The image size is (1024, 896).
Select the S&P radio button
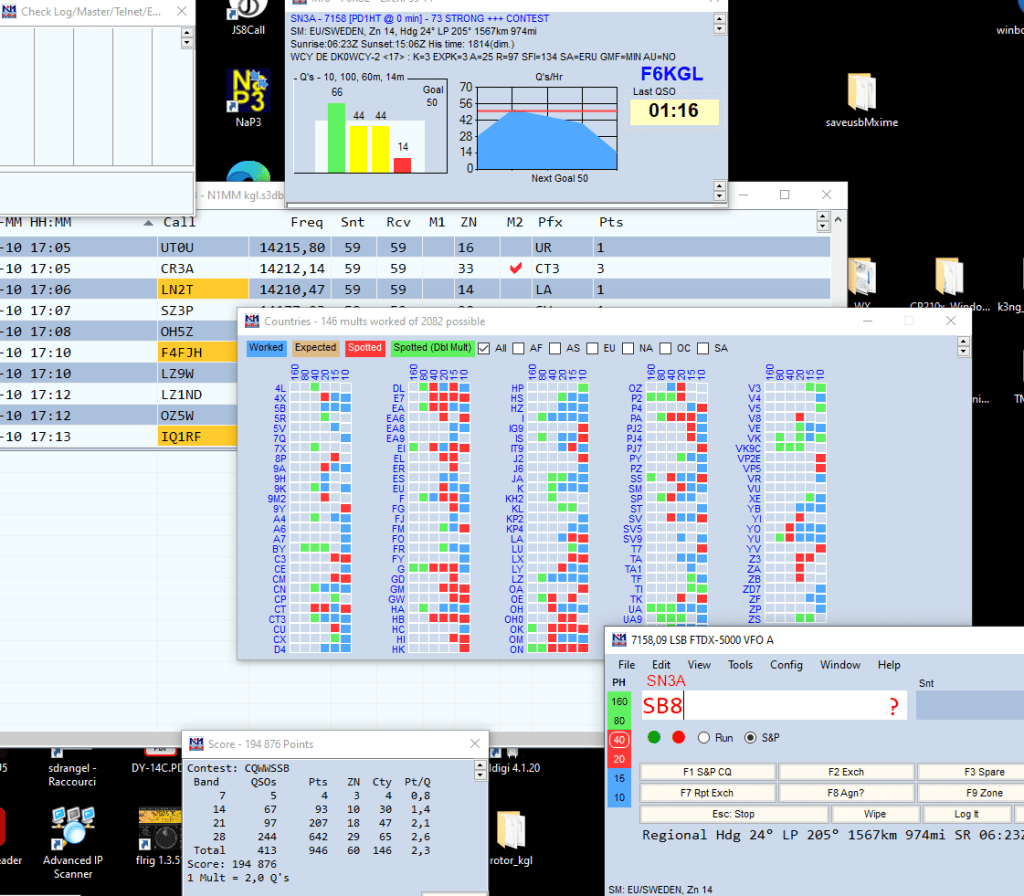pos(751,737)
